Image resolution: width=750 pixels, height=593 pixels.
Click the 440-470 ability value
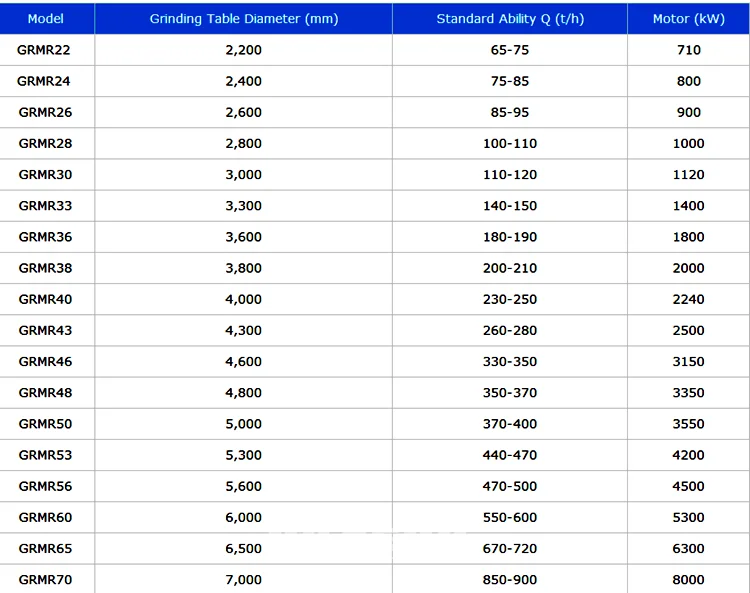(510, 455)
